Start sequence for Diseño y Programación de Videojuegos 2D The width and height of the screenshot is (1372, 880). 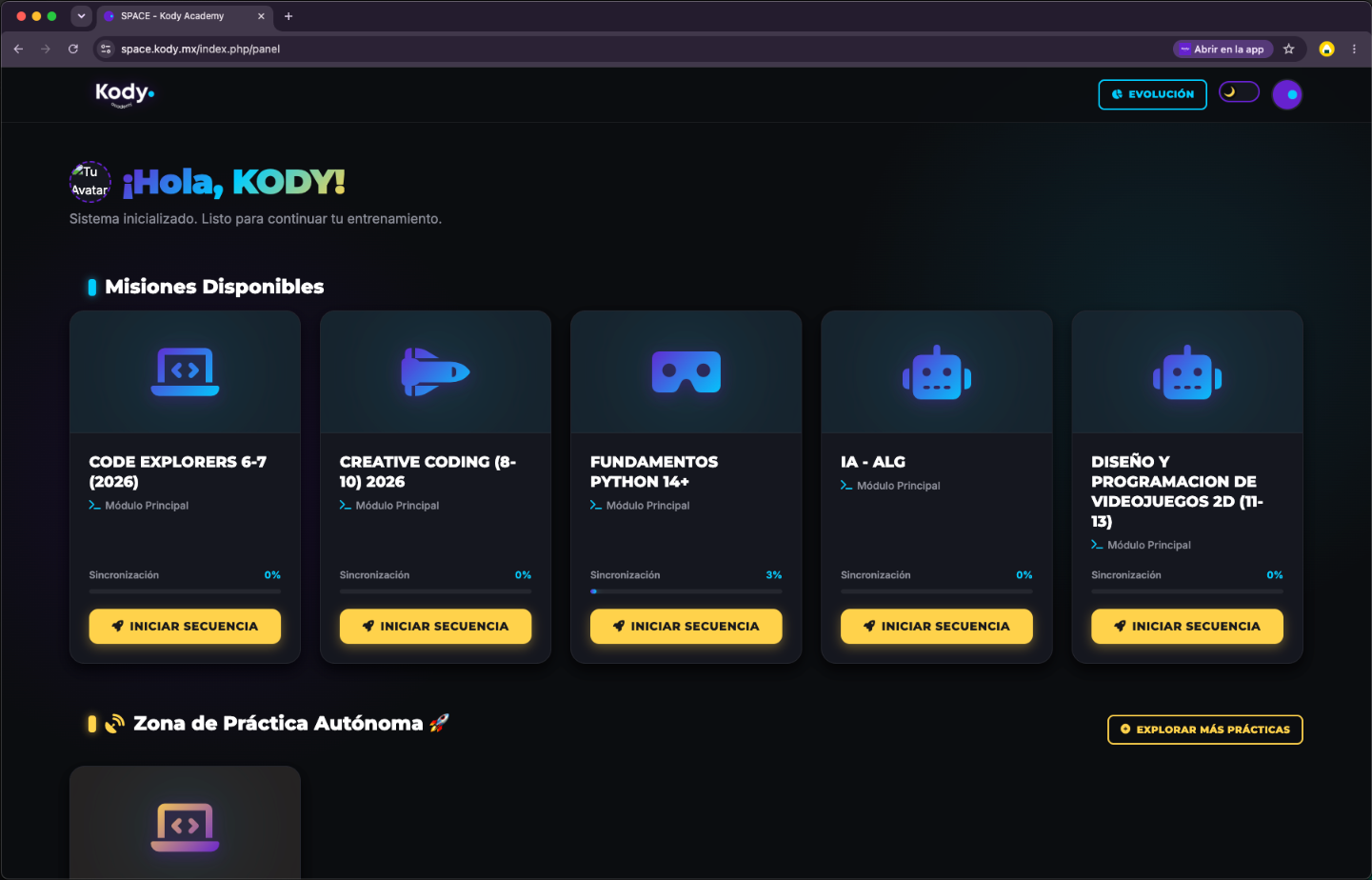[x=1187, y=626]
